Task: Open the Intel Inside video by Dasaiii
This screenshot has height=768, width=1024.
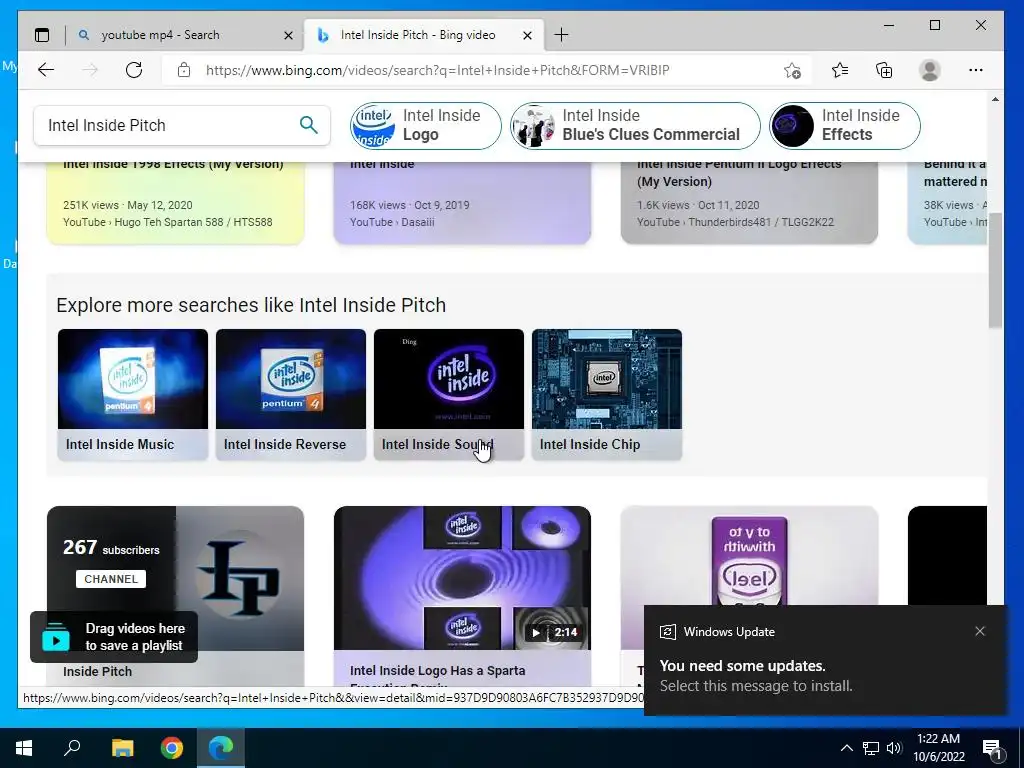Action: click(462, 201)
